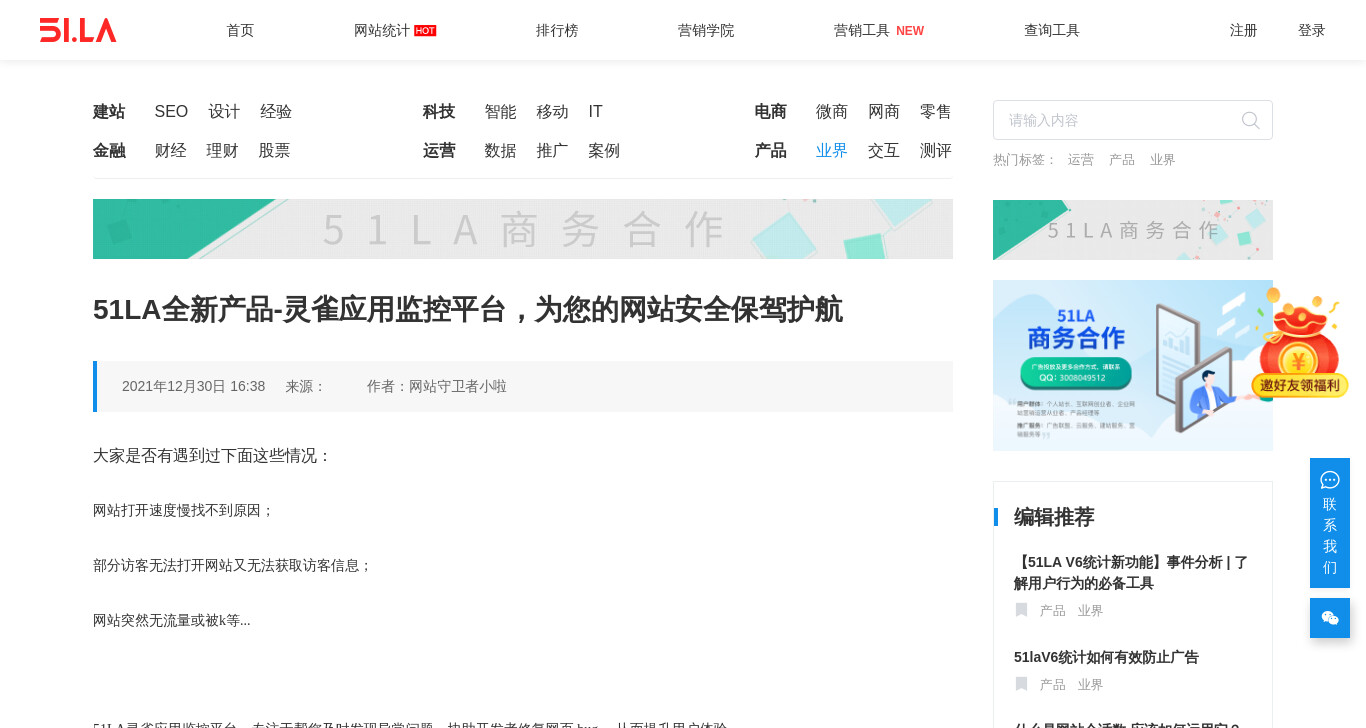
Task: Click the line 网站打开速度慢找不到原因
Action: 183,510
